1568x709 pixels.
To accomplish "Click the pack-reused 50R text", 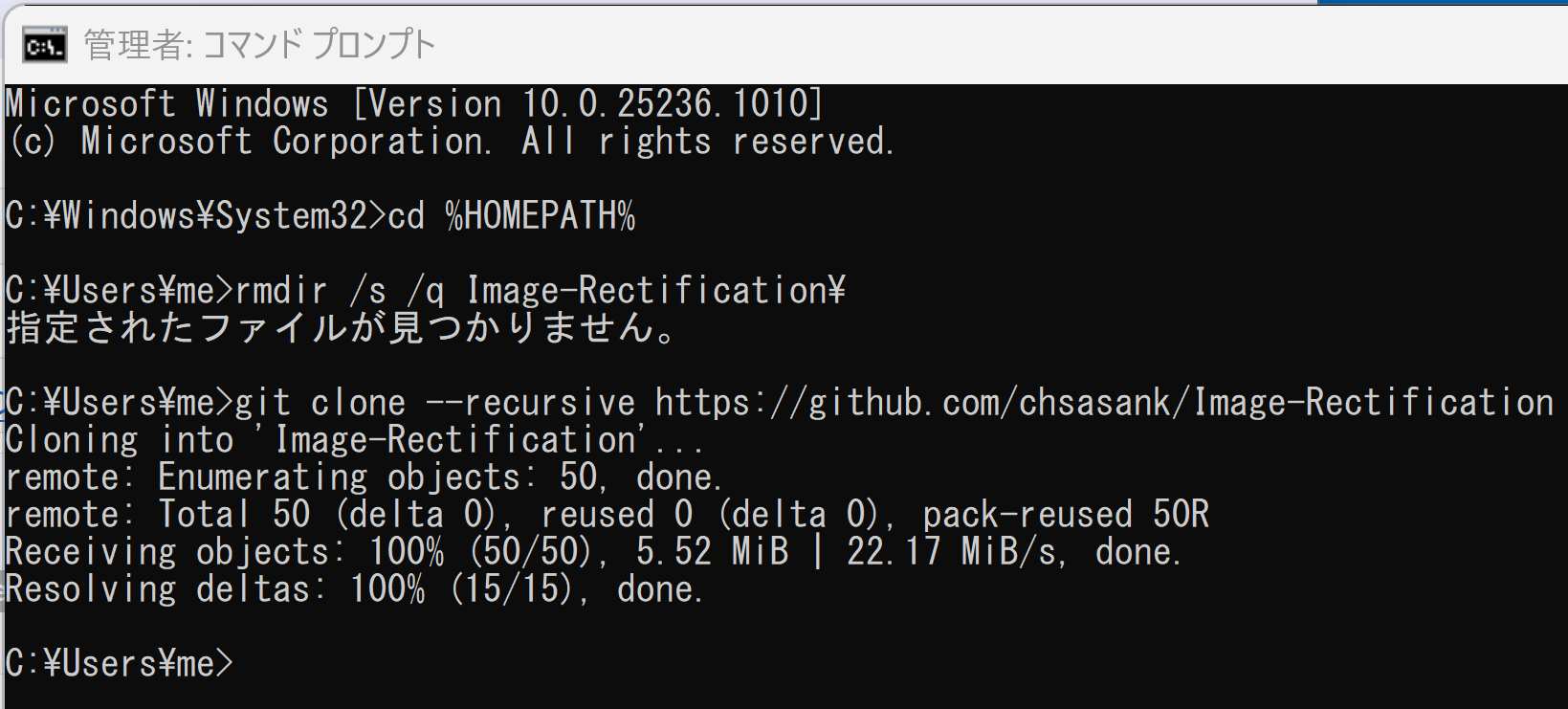I will pos(1067,515).
